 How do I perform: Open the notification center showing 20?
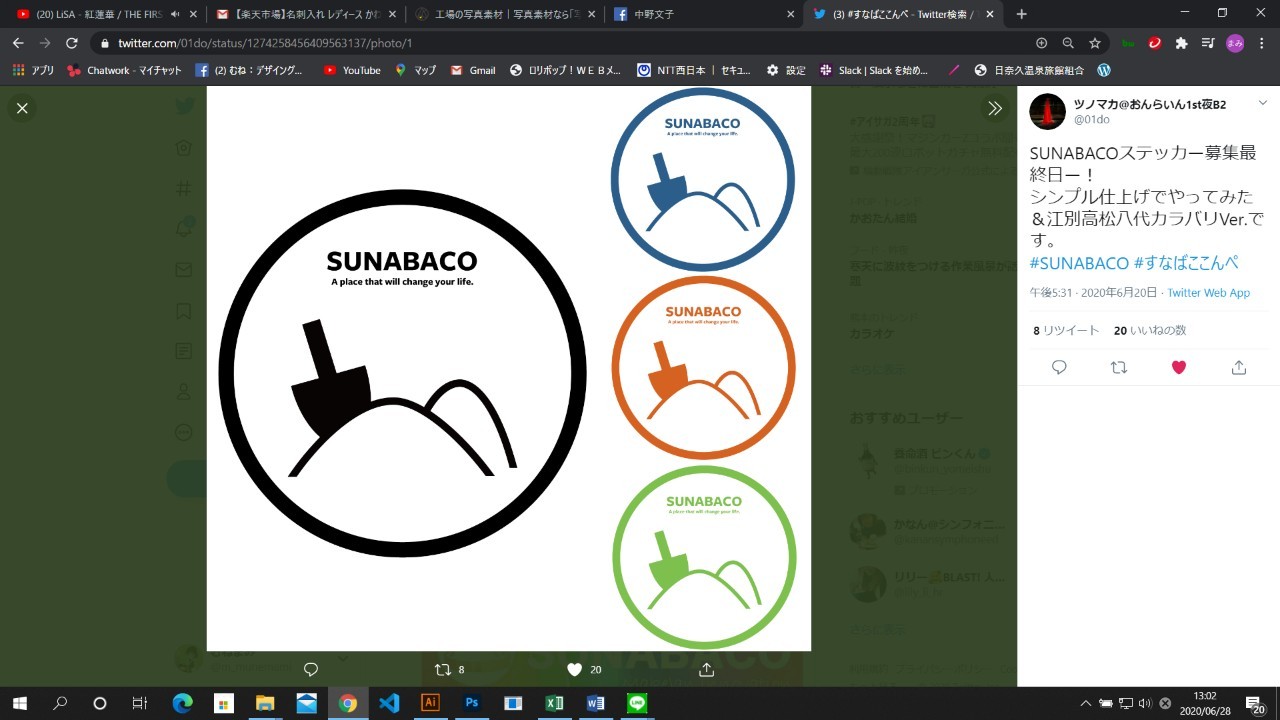click(x=1257, y=704)
